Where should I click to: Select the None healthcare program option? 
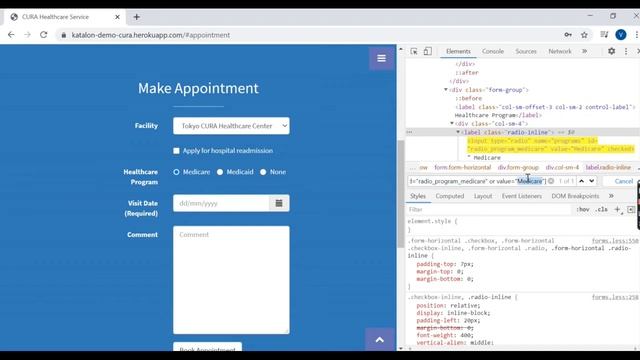[x=263, y=172]
